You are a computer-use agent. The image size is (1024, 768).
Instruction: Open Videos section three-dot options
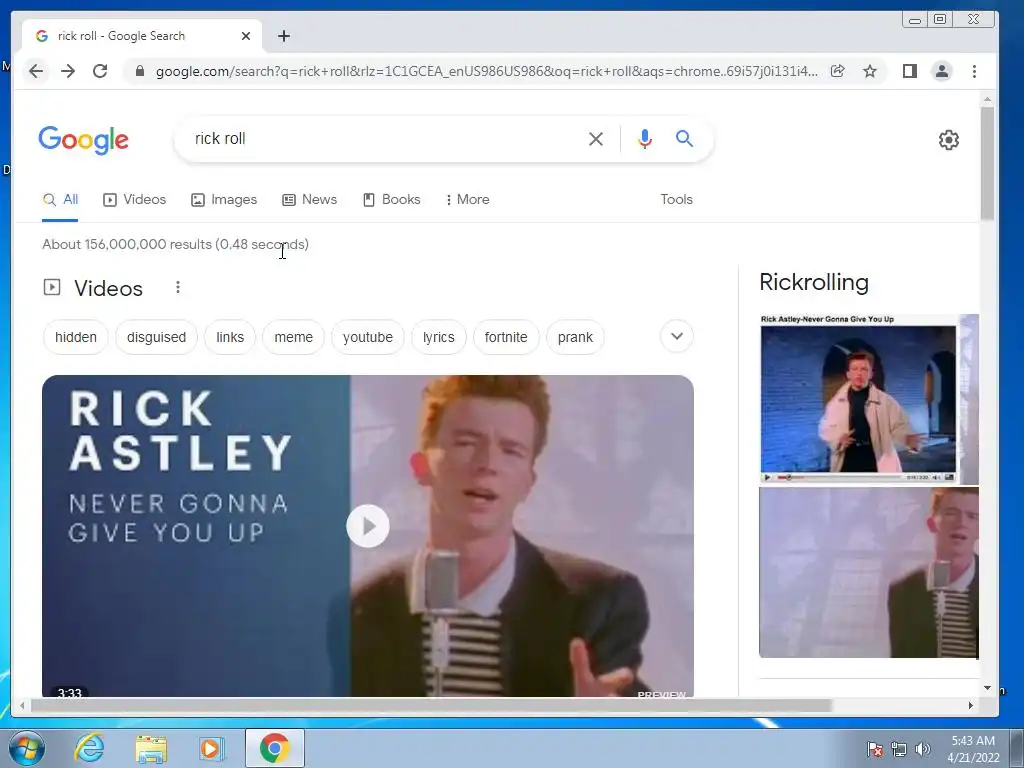178,287
